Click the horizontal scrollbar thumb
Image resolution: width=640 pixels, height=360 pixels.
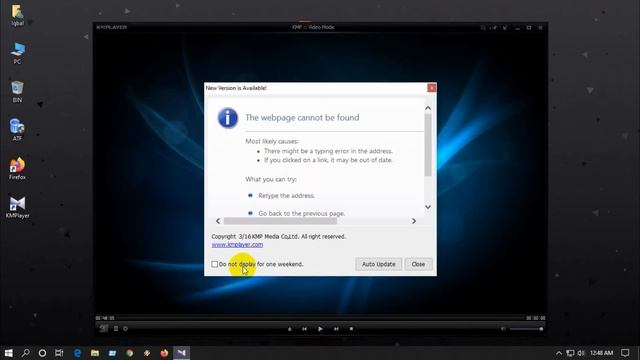click(280, 221)
